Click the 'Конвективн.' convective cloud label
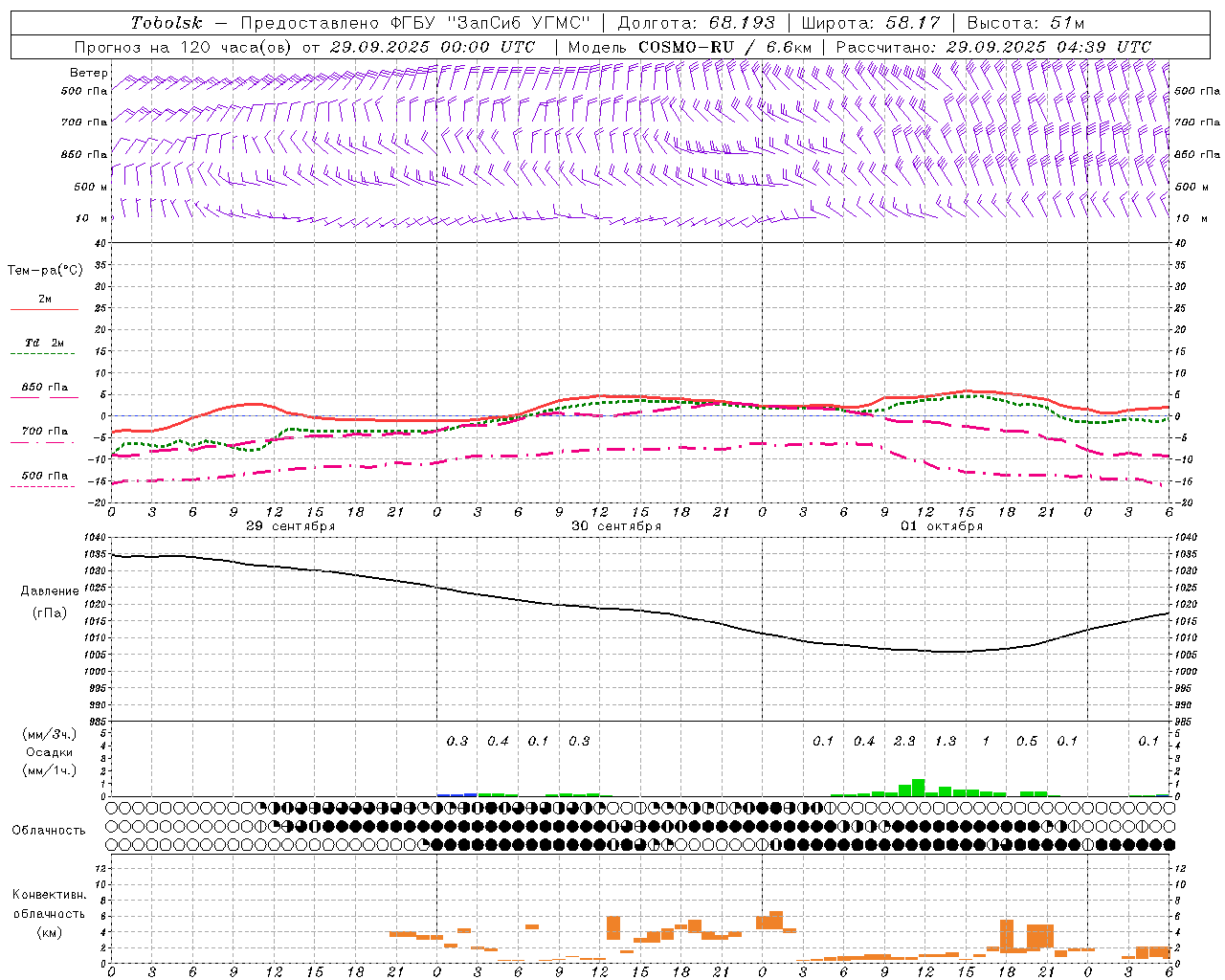The image size is (1225, 980). pos(49,895)
